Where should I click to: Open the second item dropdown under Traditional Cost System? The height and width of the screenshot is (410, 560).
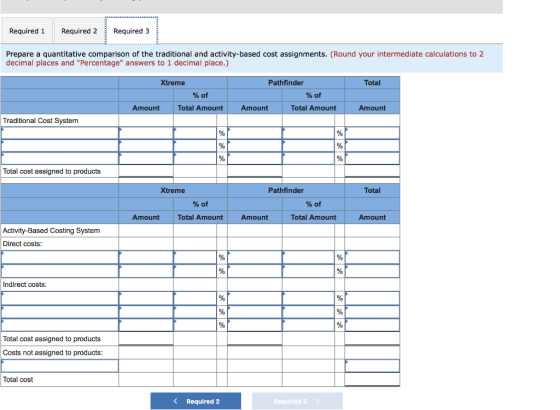[x=60, y=146]
